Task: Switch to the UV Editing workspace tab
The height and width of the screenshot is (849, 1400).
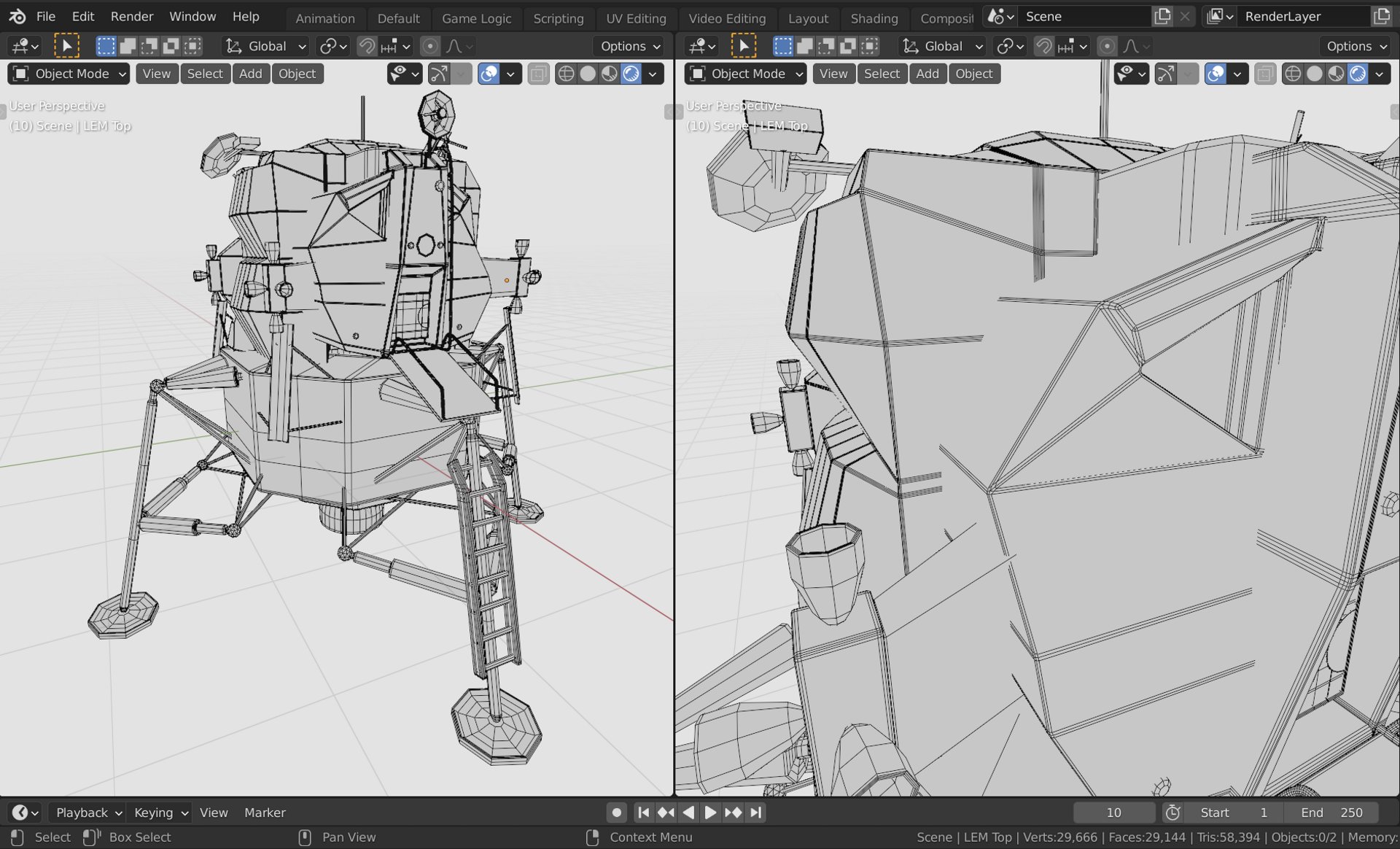Action: point(636,18)
